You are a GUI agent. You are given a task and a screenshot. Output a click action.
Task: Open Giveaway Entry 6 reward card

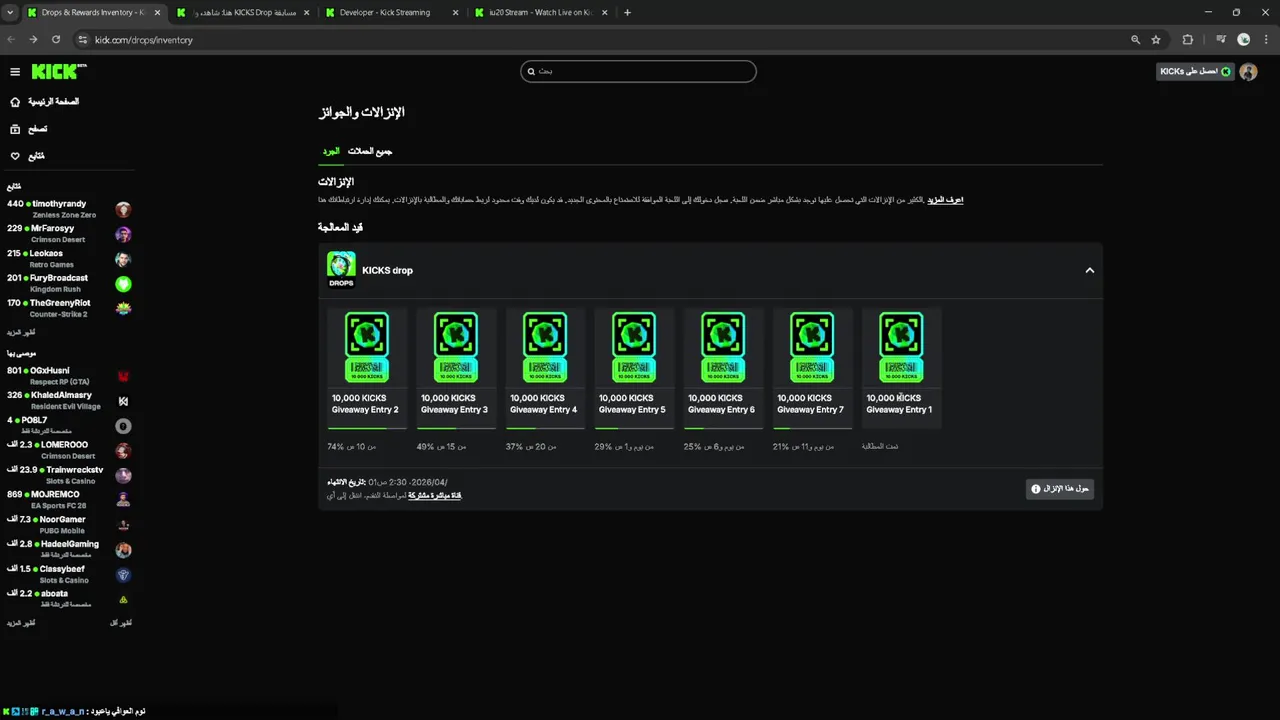coord(723,368)
